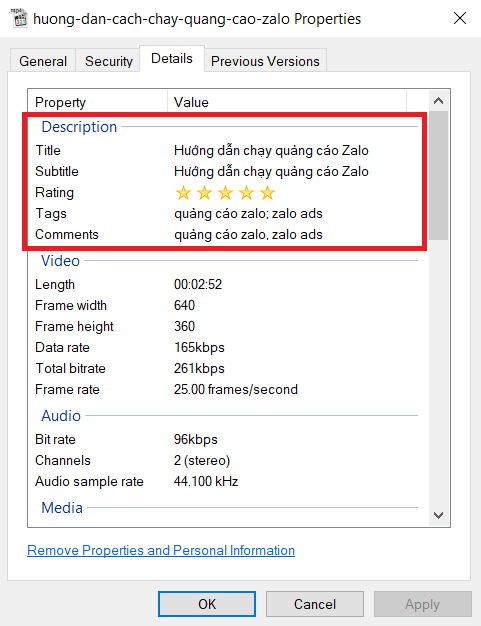Click the 2 (stereo) channels value
This screenshot has height=626, width=481.
coord(202,461)
